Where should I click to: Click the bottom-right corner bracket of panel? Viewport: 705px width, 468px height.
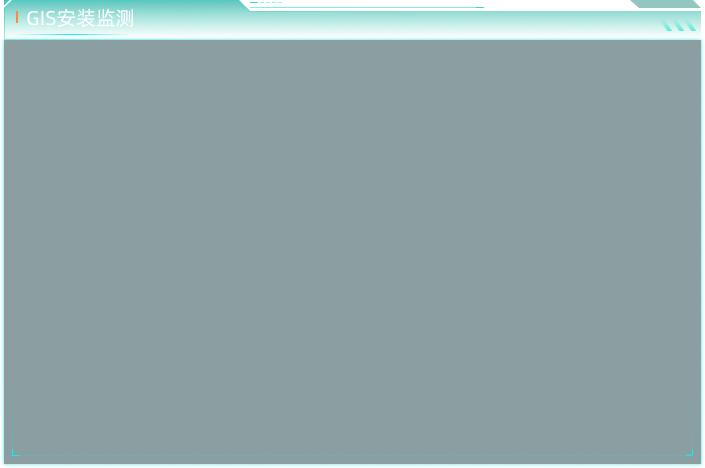pyautogui.click(x=690, y=453)
